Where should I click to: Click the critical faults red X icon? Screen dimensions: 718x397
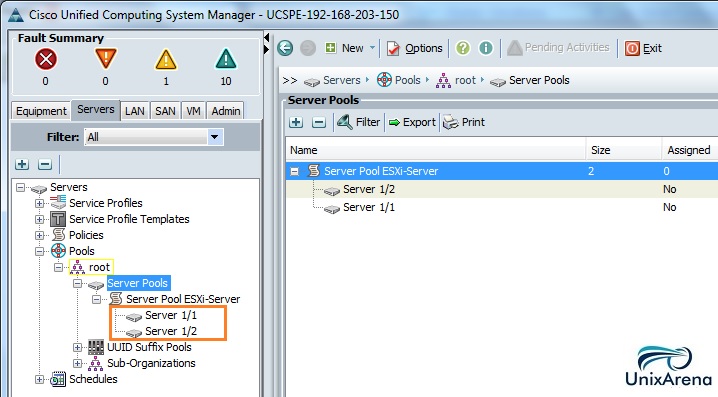click(46, 60)
